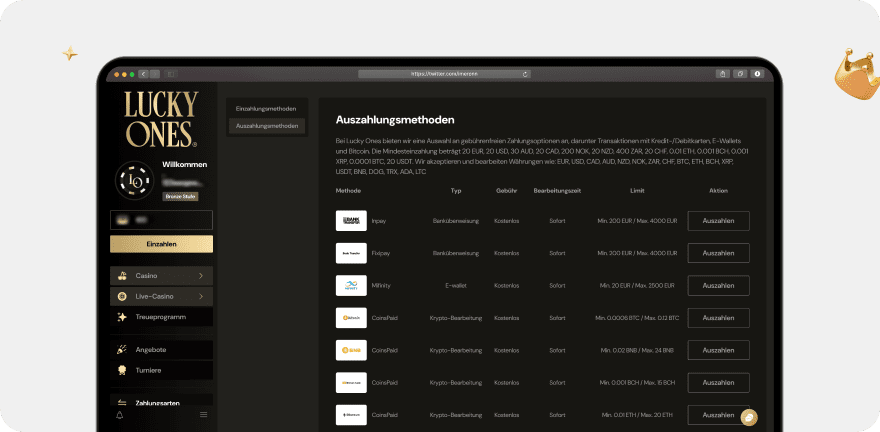Click the Inpay payment logo
This screenshot has height=432, width=880.
(351, 221)
